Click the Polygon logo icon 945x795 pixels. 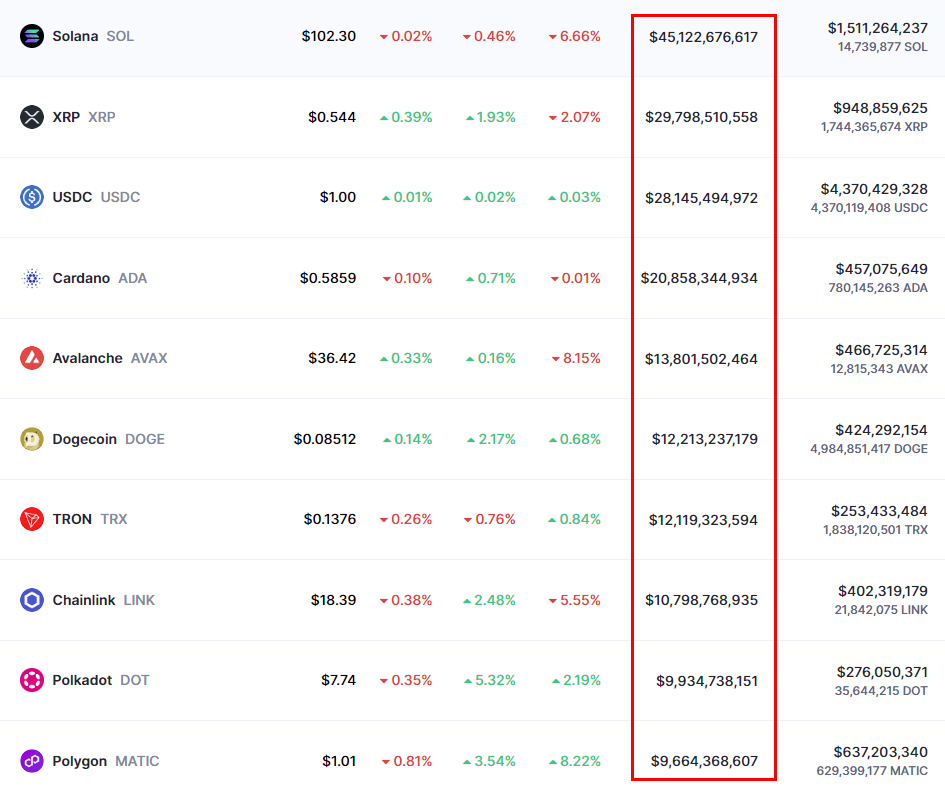33,761
